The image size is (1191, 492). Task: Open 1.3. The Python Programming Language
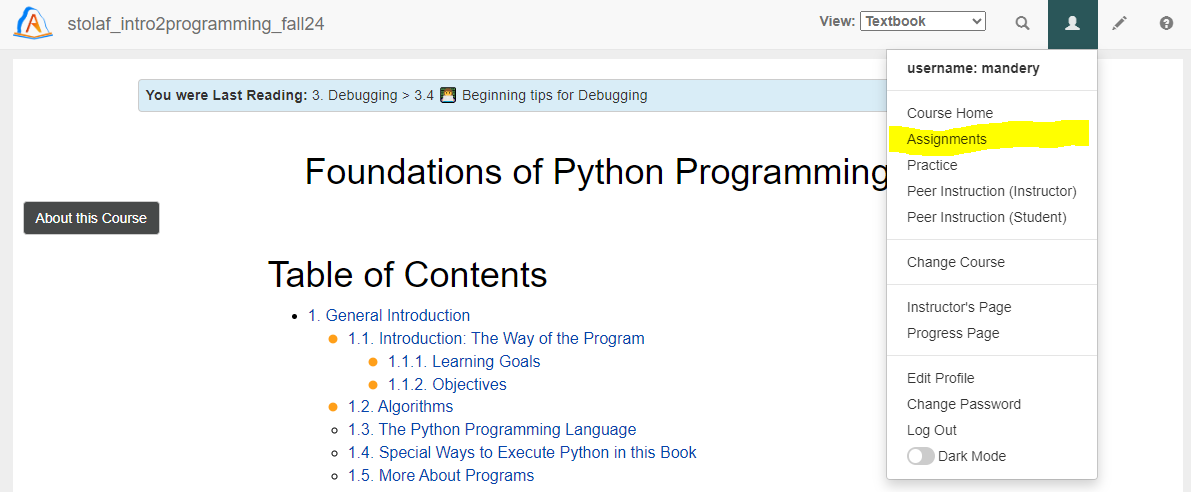(492, 430)
